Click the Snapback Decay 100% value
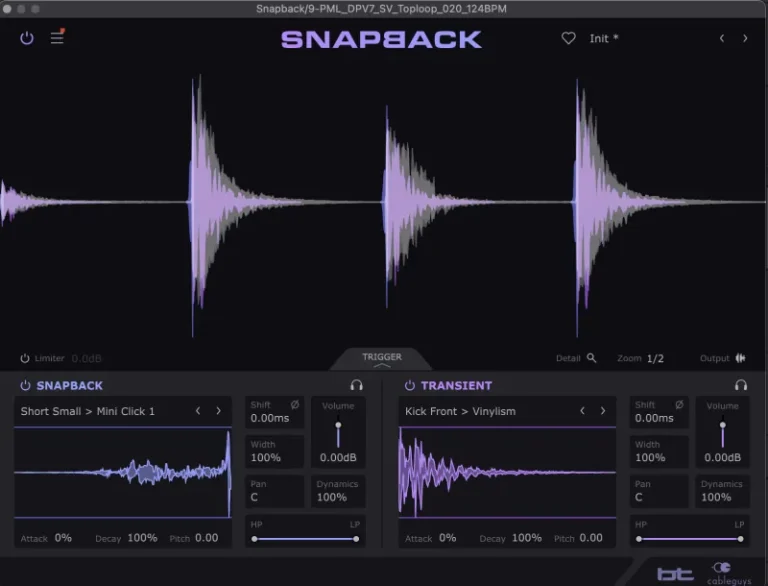Screen dimensions: 768x586 pyautogui.click(x=142, y=538)
